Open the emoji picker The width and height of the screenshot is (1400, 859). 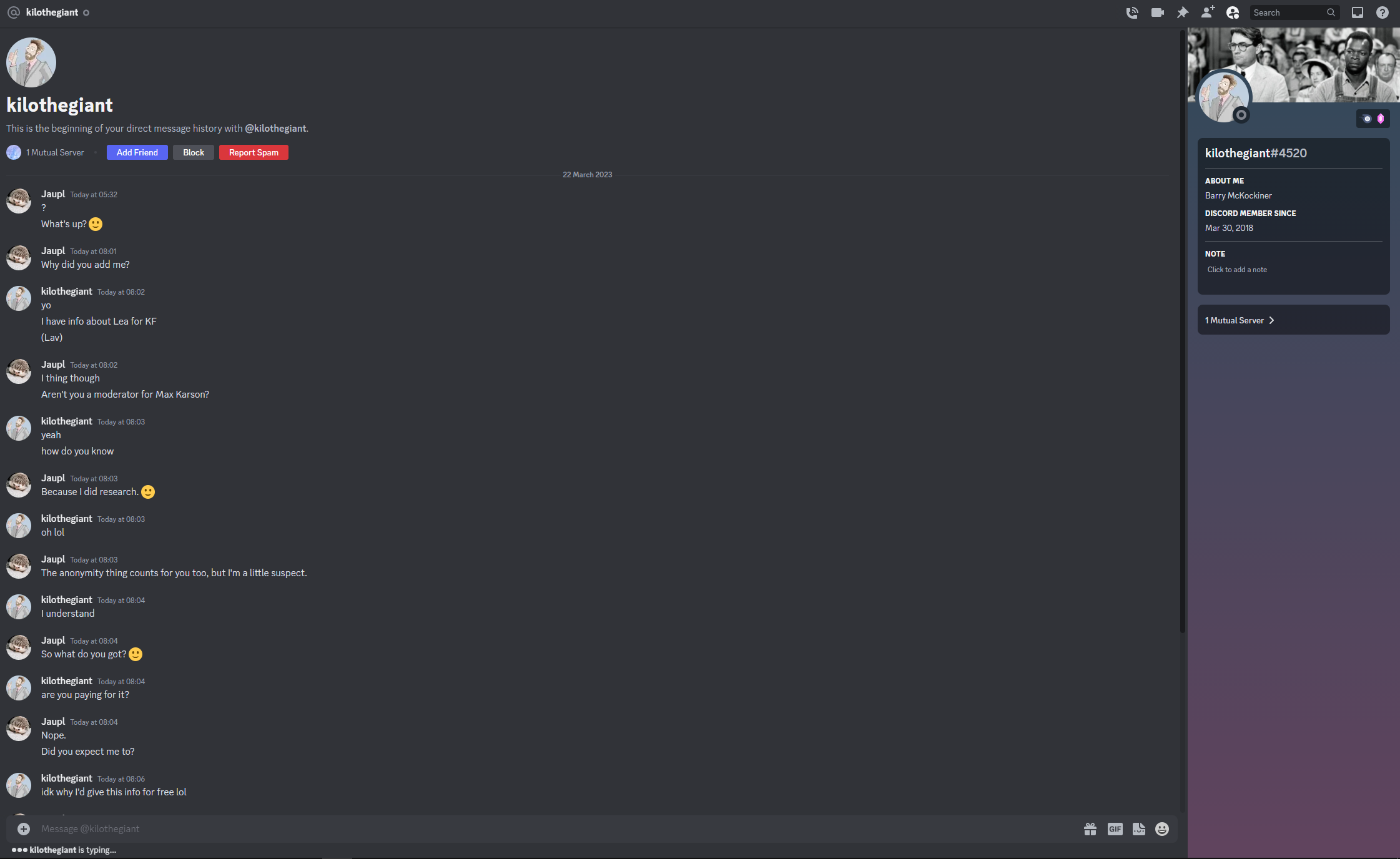coord(1162,829)
